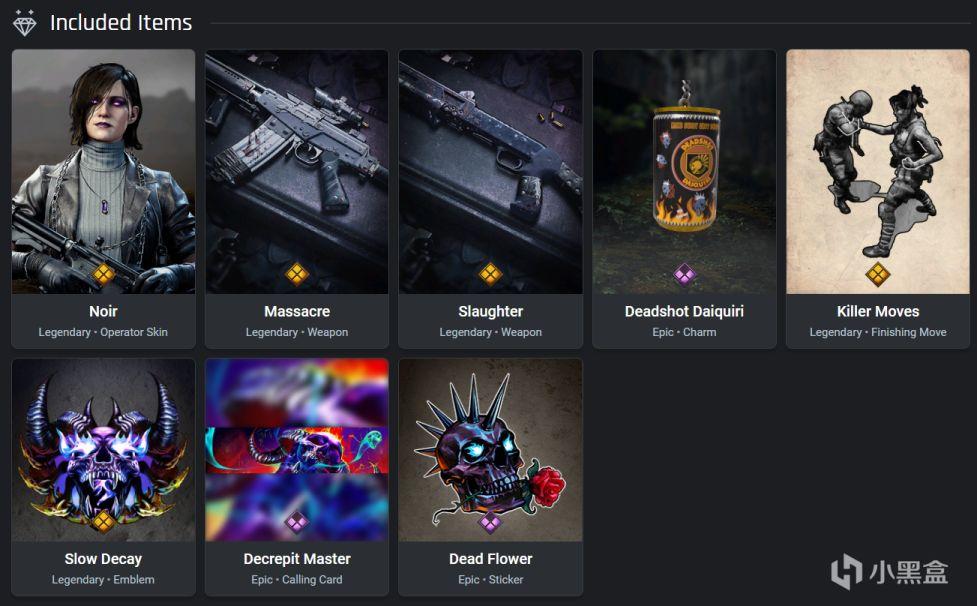977x606 pixels.
Task: Click the diamond icon beside Included Items
Action: tap(25, 23)
